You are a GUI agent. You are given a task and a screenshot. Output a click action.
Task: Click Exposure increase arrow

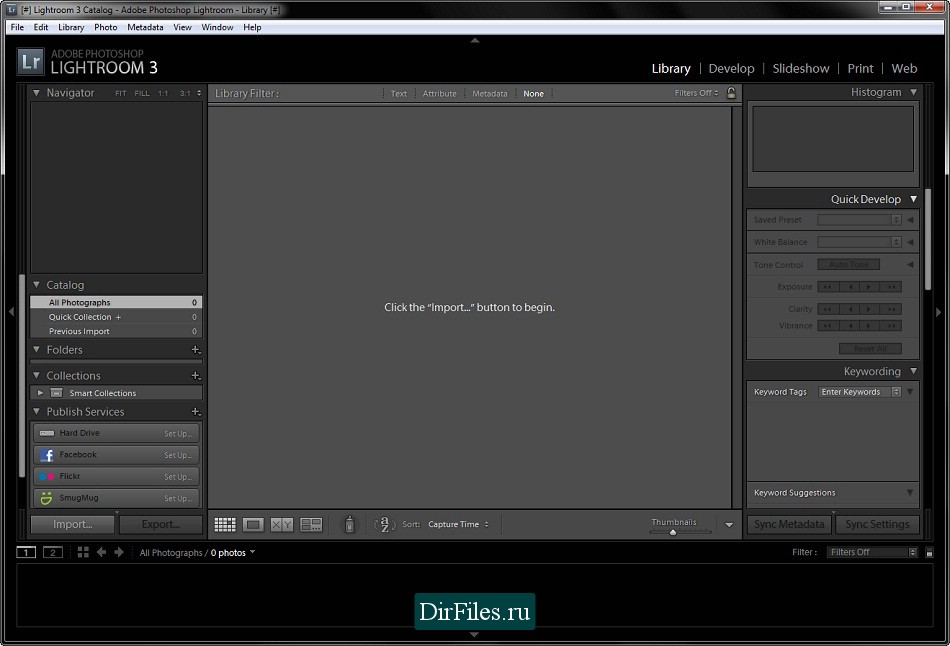point(869,287)
